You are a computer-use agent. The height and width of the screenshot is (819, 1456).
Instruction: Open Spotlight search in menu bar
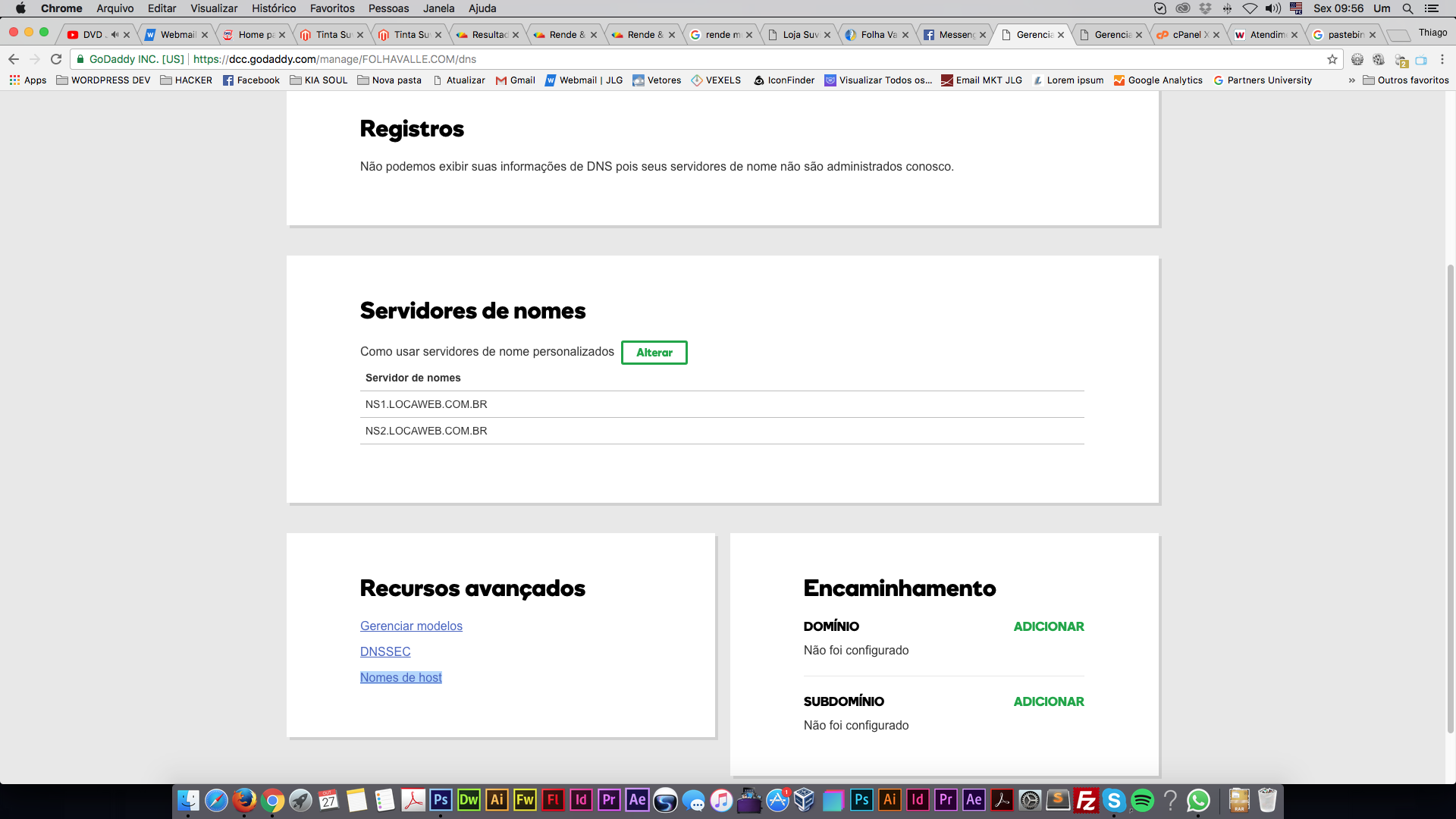(x=1407, y=8)
